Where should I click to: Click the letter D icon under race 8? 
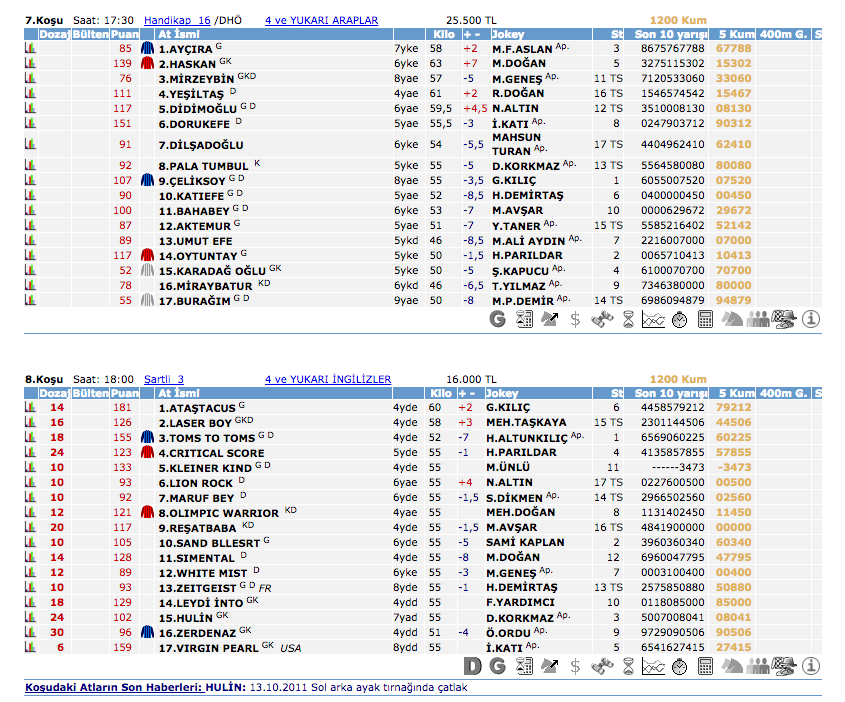pos(472,667)
